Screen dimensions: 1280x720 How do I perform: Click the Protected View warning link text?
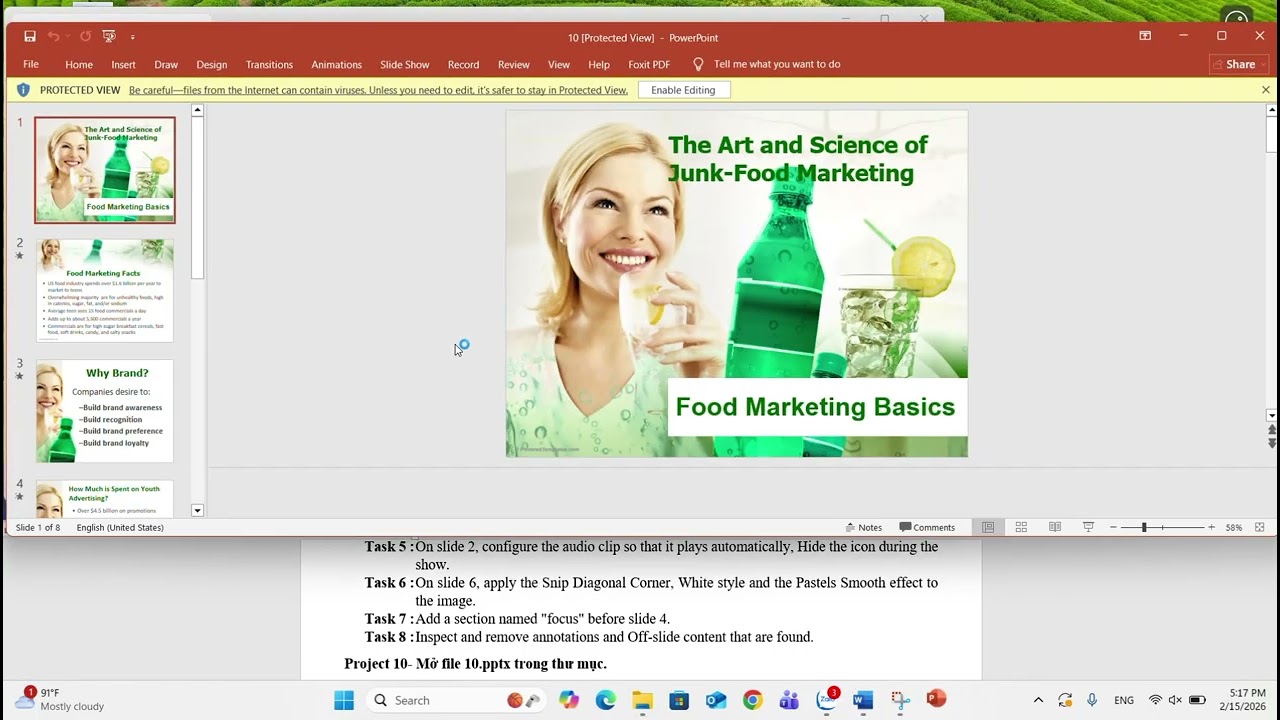point(378,90)
